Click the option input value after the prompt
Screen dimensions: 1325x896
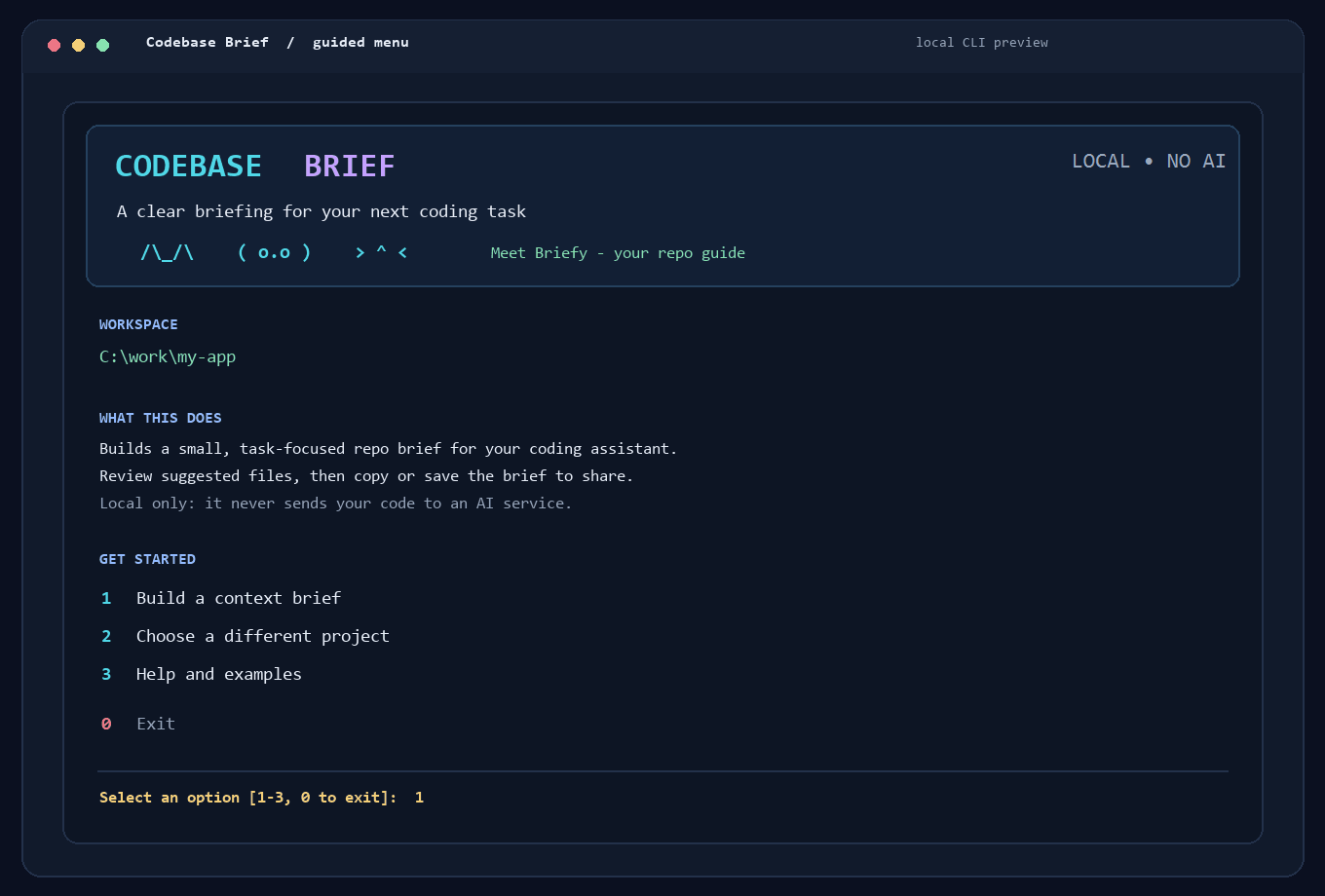419,798
